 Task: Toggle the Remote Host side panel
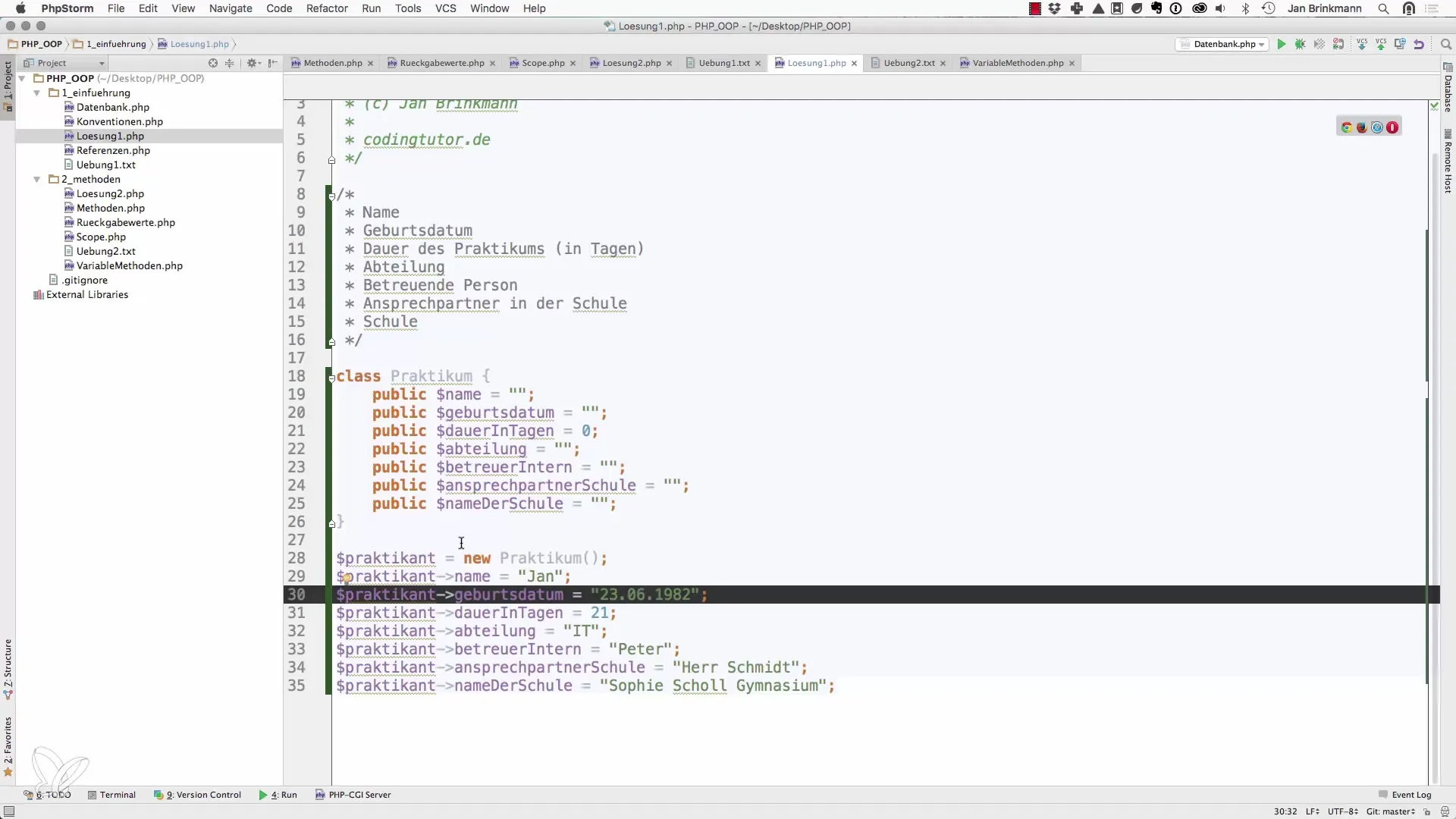point(1448,162)
